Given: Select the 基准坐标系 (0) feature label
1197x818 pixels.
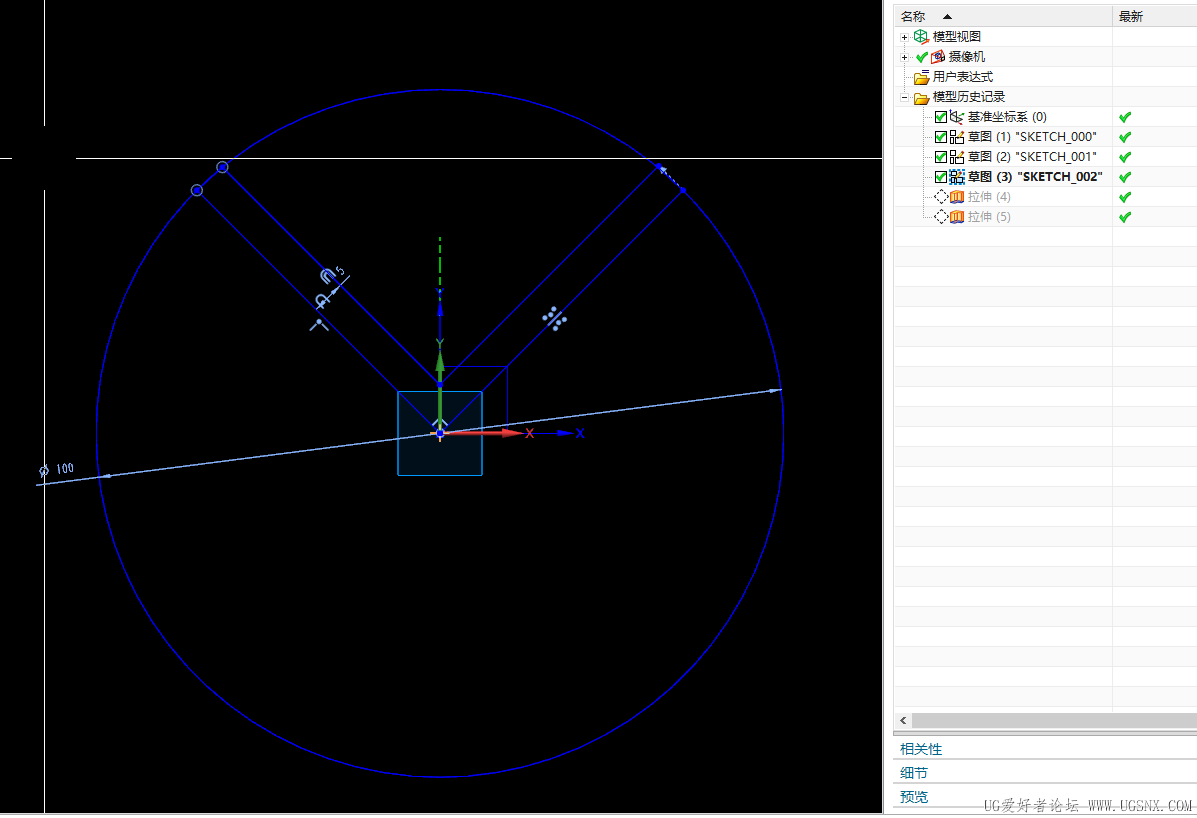Looking at the screenshot, I should click(1007, 117).
